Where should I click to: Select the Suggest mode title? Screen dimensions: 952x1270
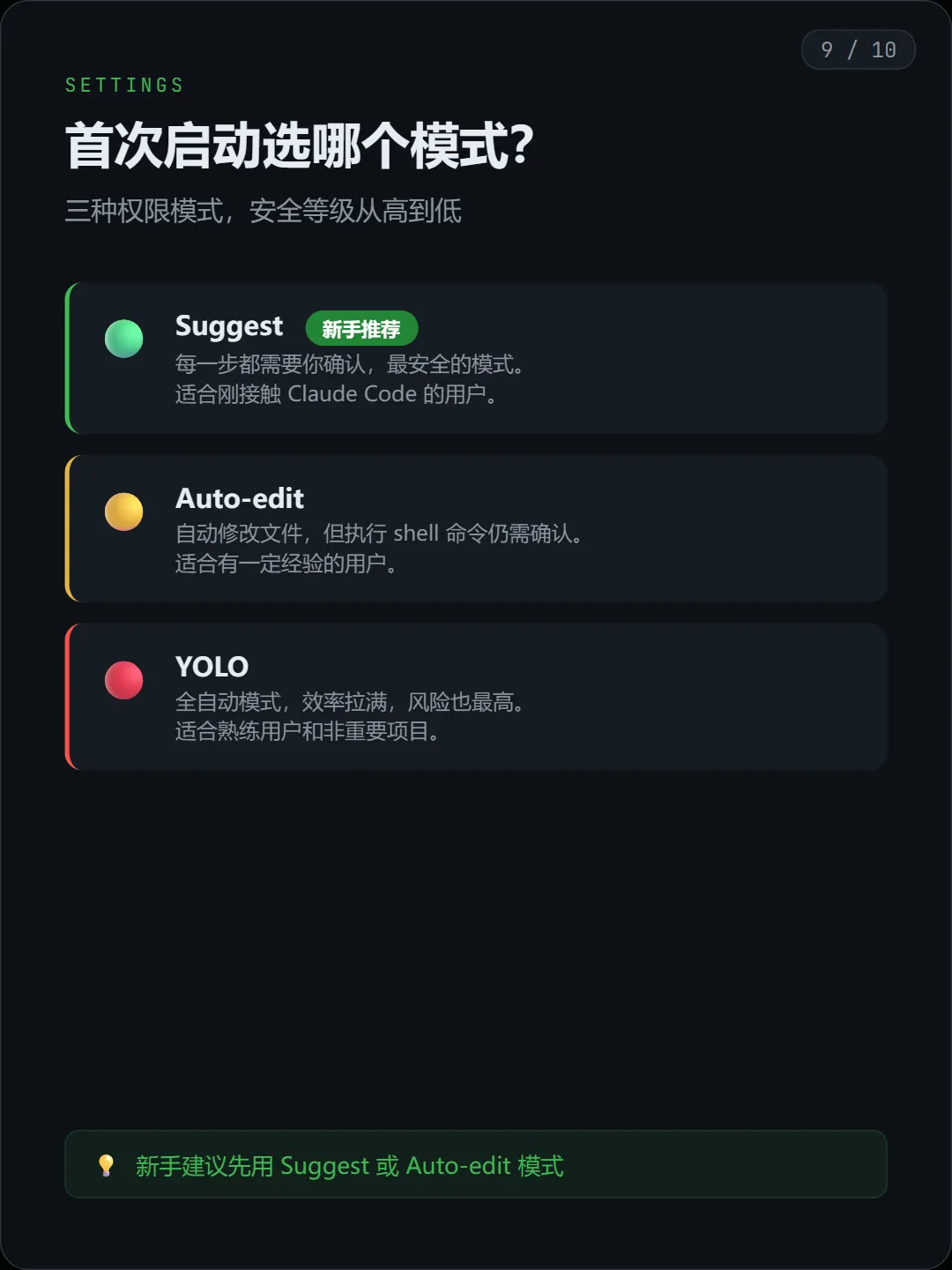[x=229, y=327]
